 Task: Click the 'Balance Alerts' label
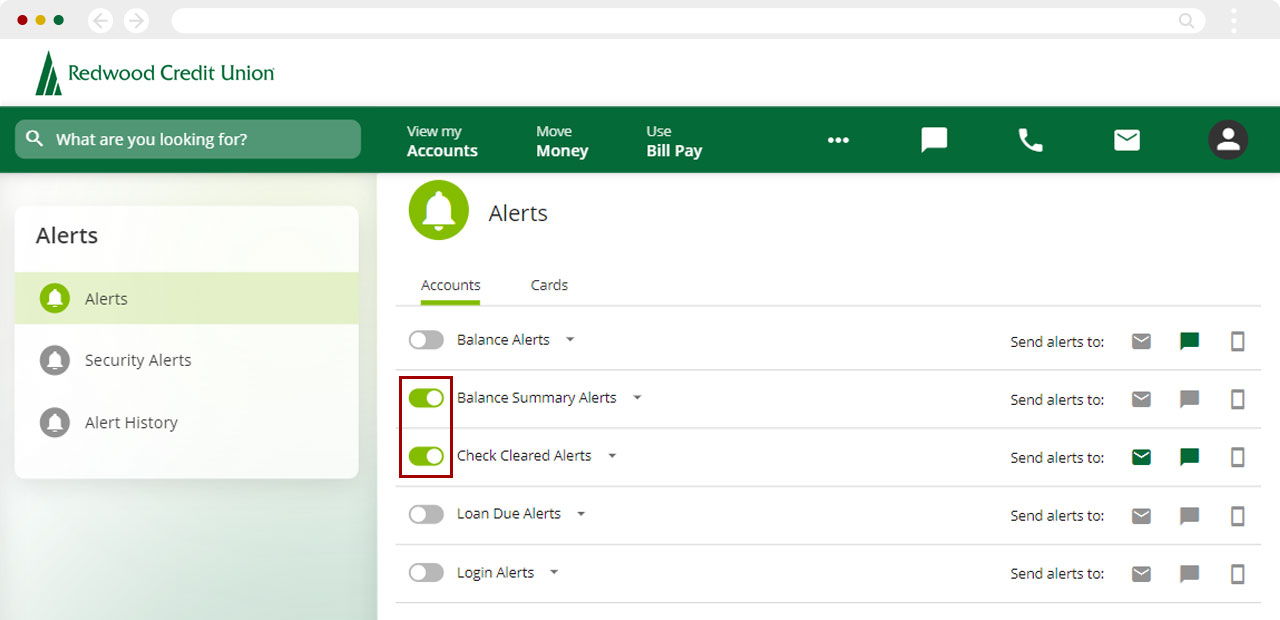coord(503,340)
